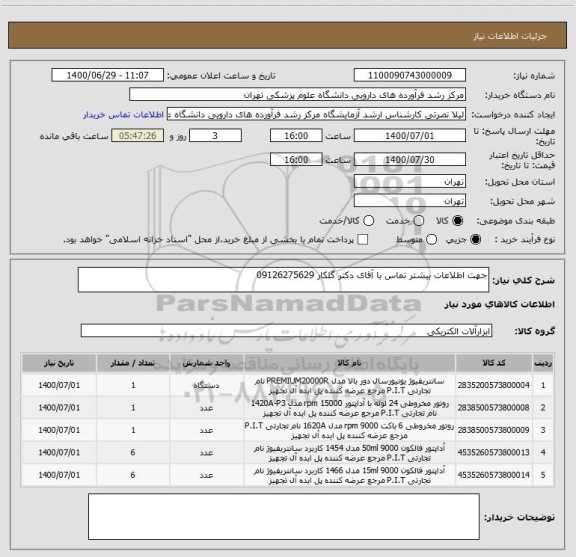Click the quantity 6 in row 4

coord(133,452)
